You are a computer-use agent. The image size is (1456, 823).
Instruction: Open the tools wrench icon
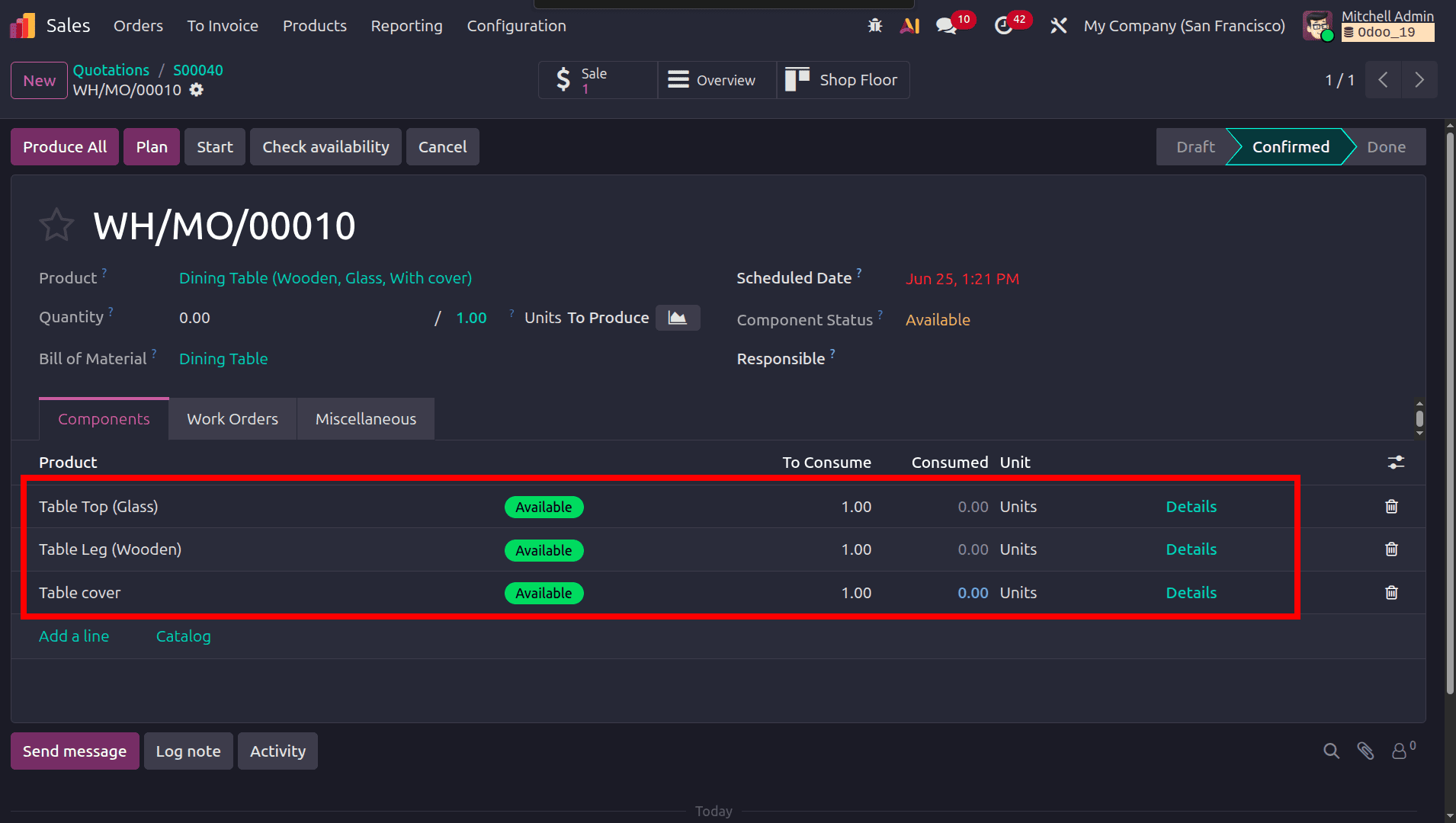(1058, 26)
